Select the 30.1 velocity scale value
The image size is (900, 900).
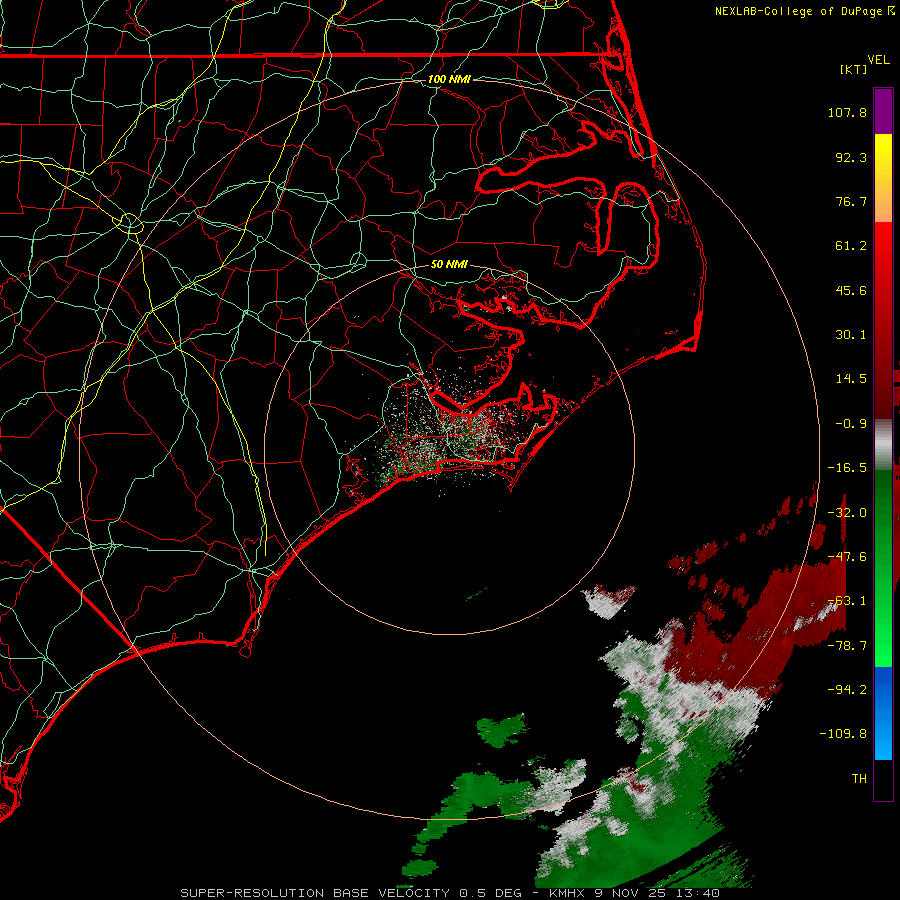click(851, 335)
